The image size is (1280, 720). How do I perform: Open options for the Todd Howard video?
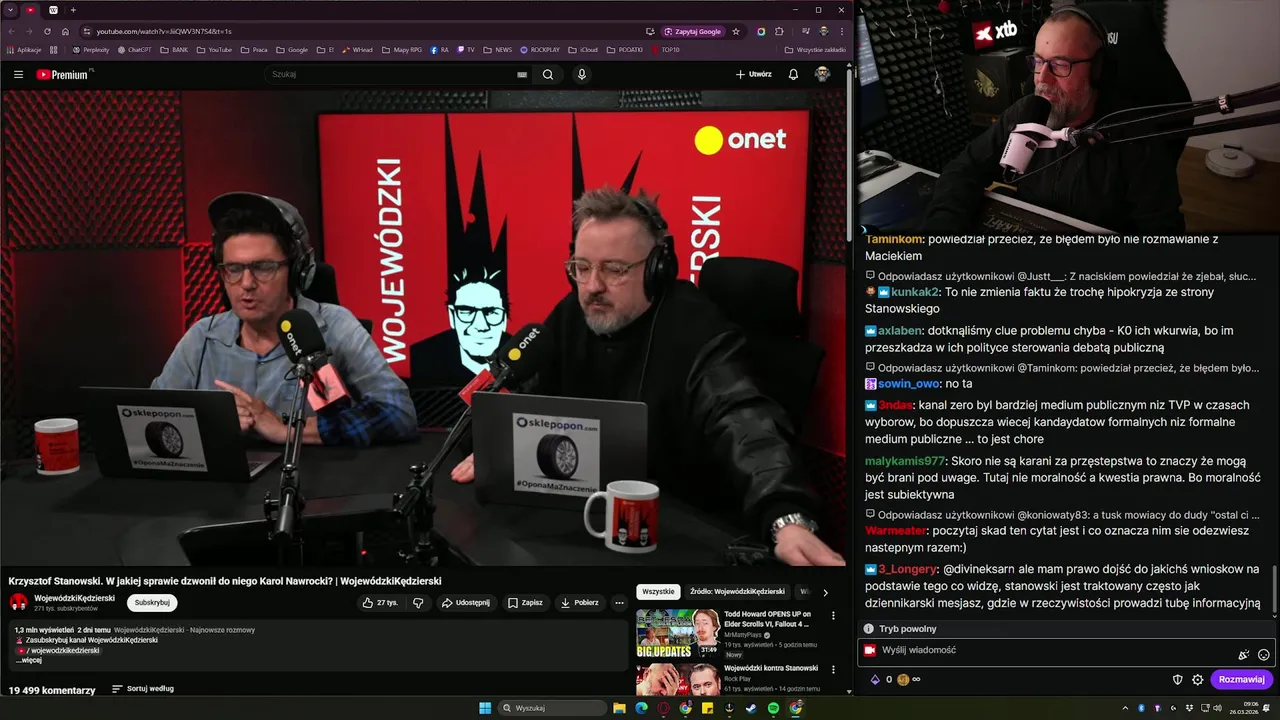coord(833,616)
